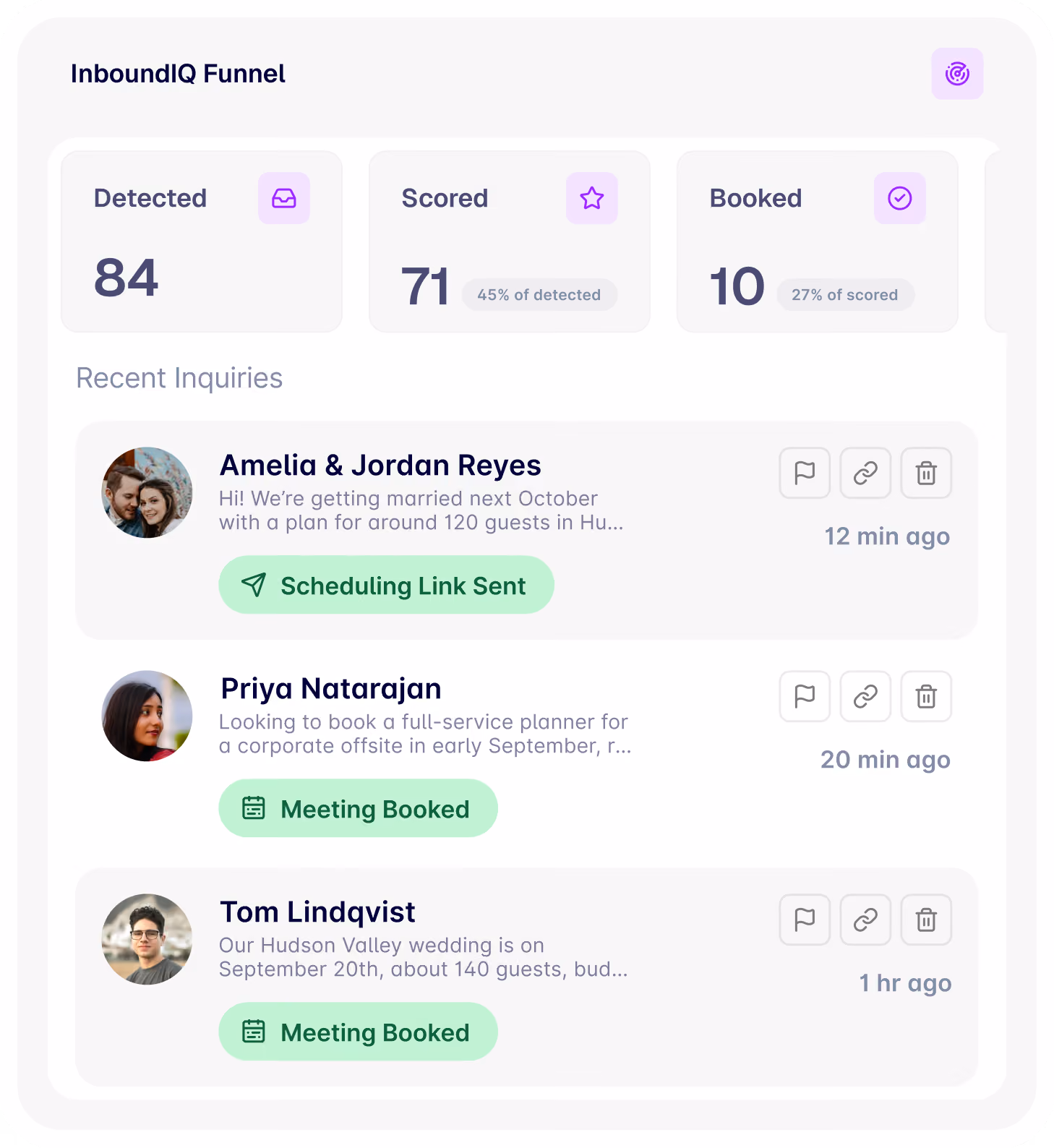Flag the Tom Lindqvist inquiry
Viewport: 1054px width, 1148px height.
805,920
